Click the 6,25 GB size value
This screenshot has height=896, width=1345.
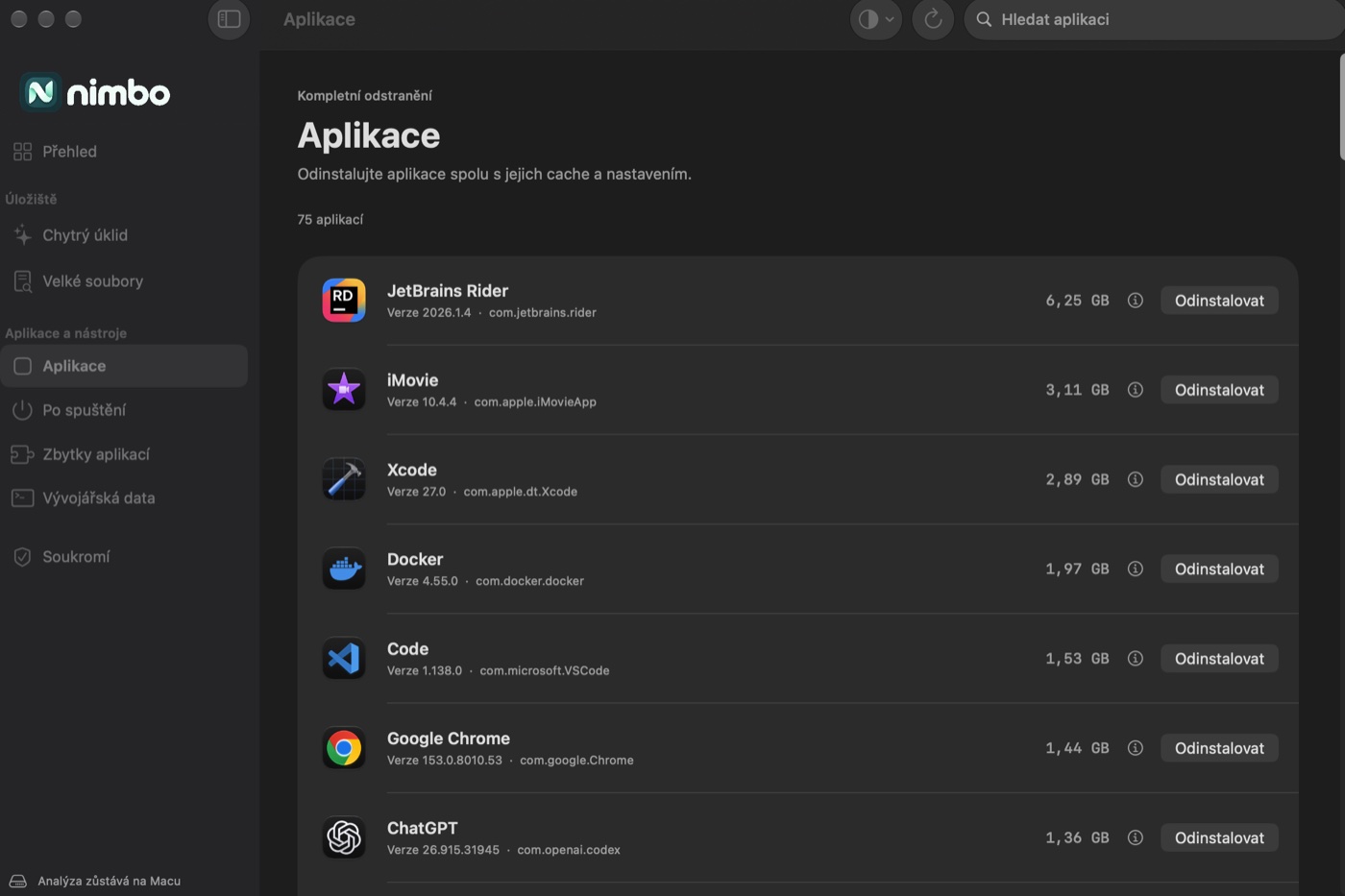1077,301
